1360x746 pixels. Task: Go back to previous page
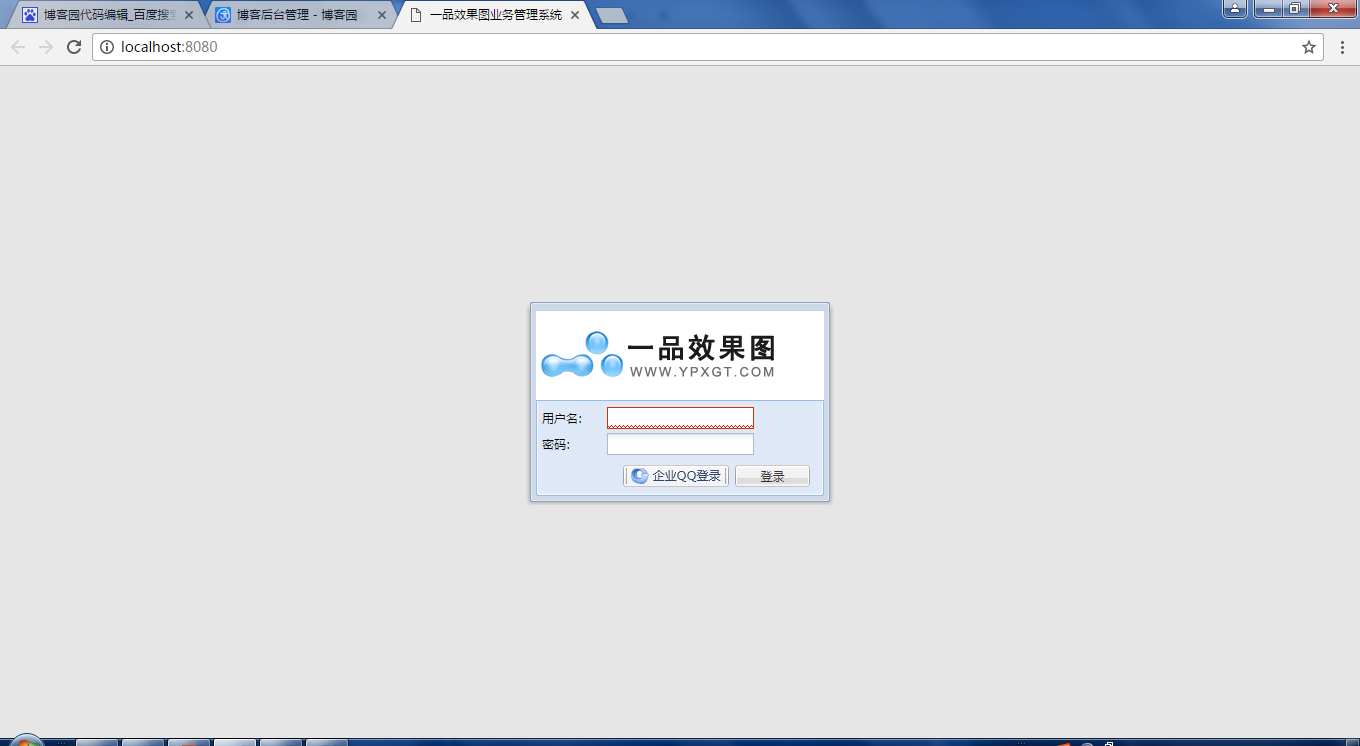(x=18, y=47)
